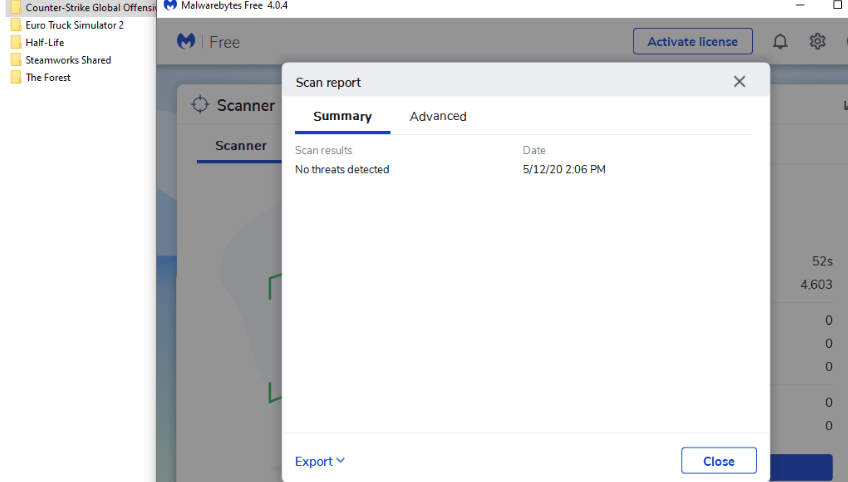
Task: Click the Close button in Scan report
Action: coord(719,461)
